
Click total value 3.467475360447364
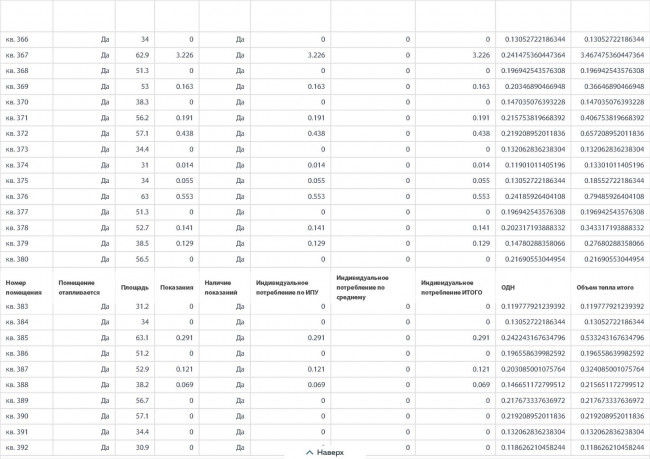612,55
